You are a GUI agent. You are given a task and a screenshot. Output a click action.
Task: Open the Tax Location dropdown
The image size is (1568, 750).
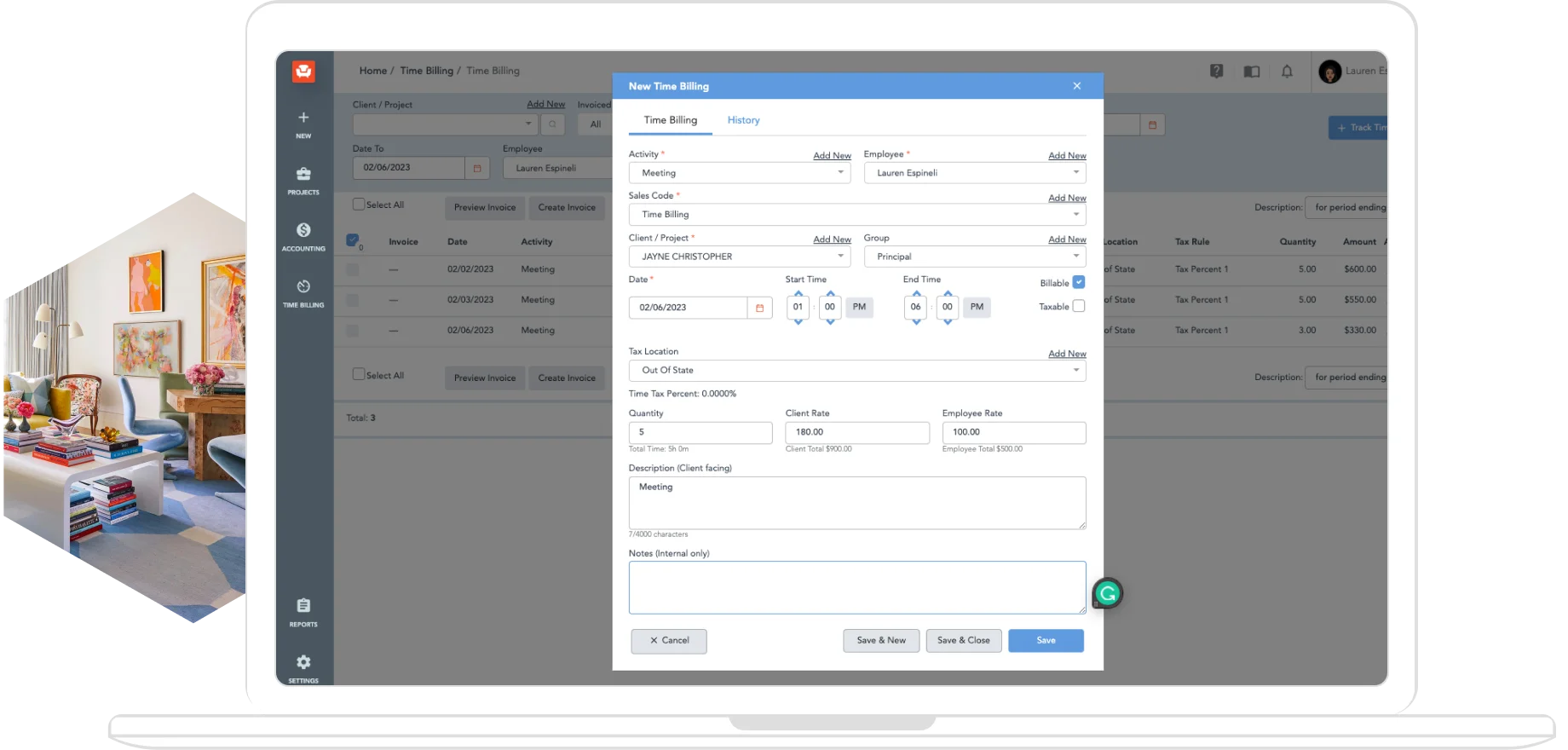856,371
